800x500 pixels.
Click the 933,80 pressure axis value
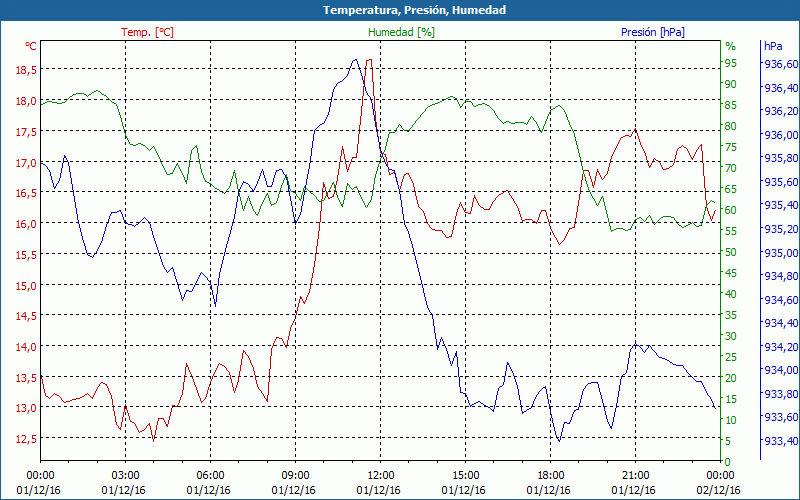point(781,394)
